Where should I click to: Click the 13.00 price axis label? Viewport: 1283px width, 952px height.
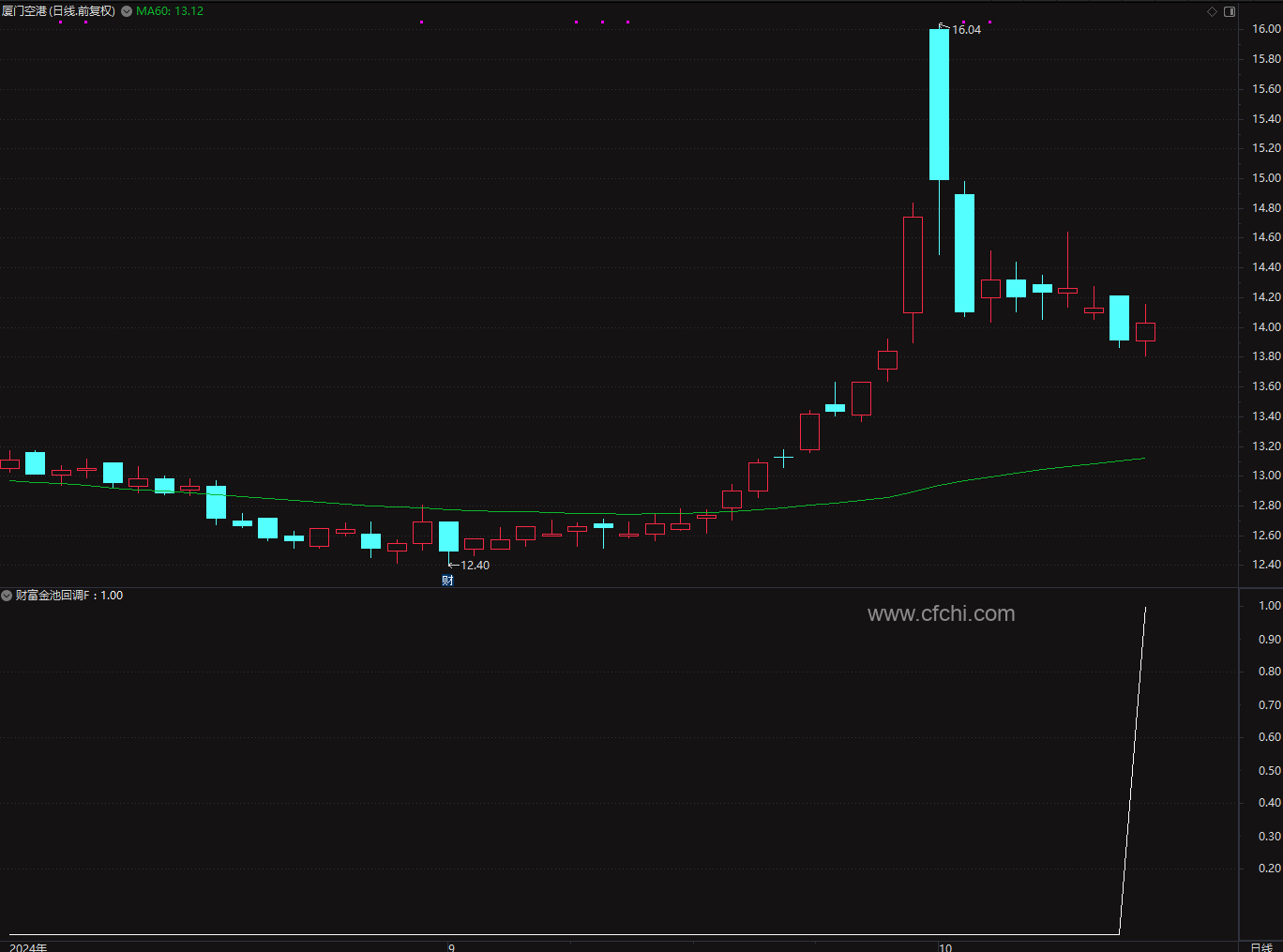tap(1266, 476)
